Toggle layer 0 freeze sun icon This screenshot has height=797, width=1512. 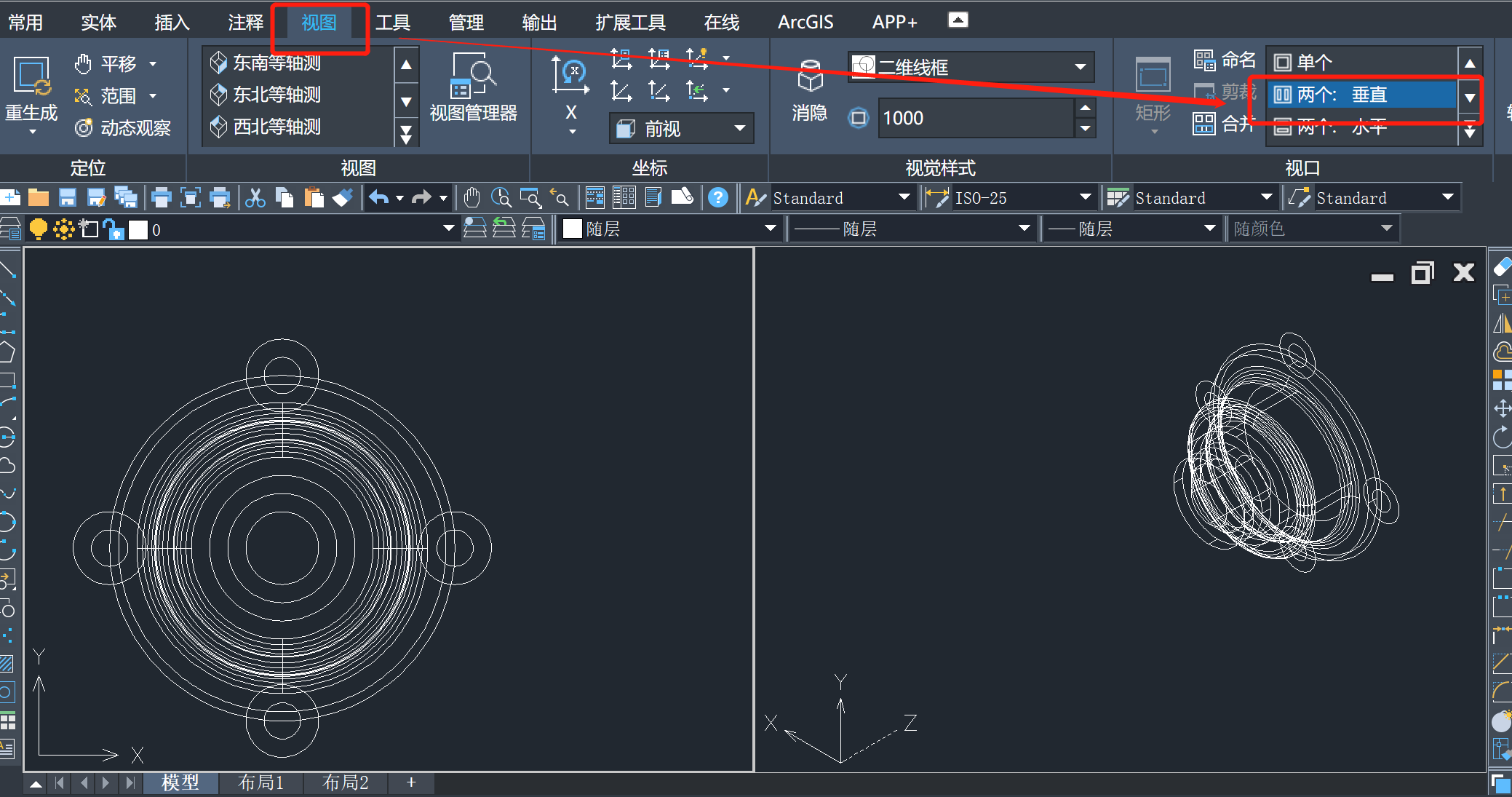(63, 229)
